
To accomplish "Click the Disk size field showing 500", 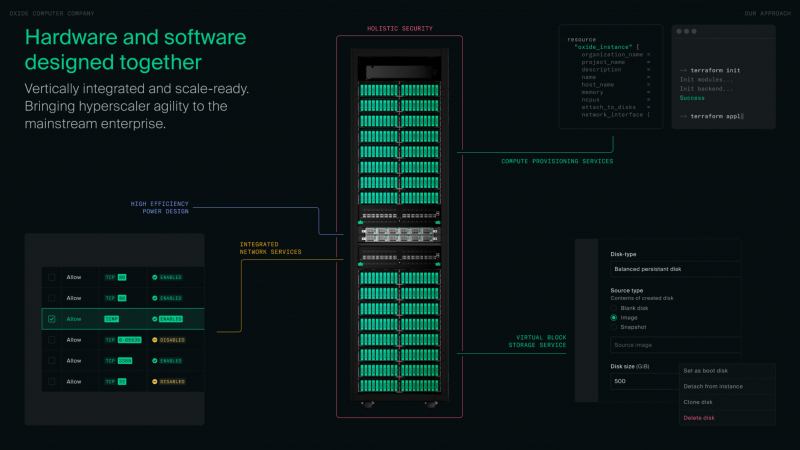I will coord(642,381).
